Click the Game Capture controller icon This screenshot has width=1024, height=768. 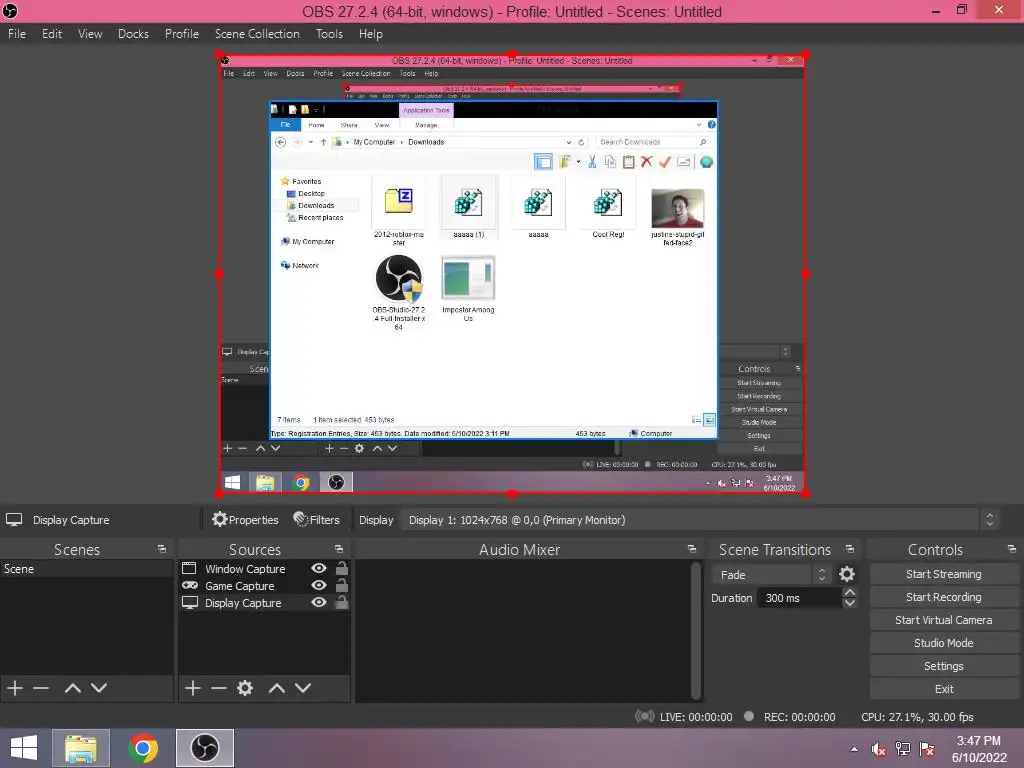(189, 585)
